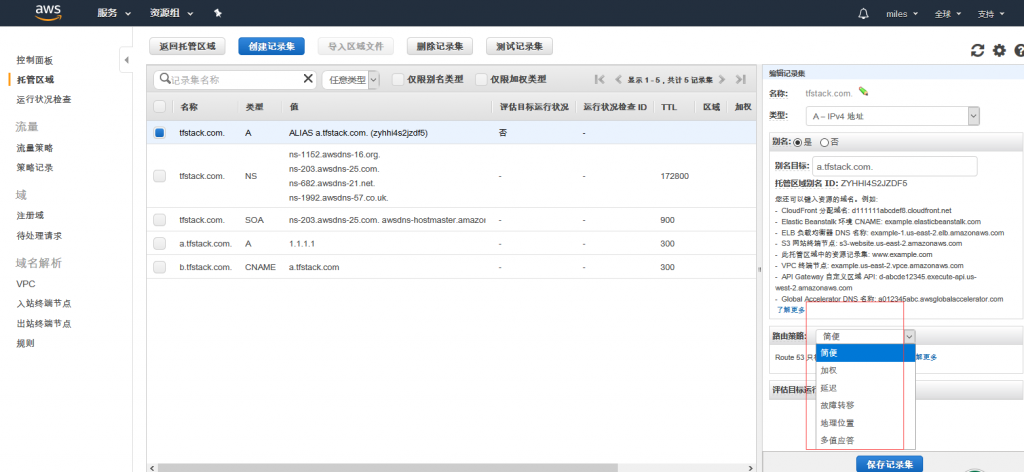Click the 别名目标 input field
The width and height of the screenshot is (1024, 472).
point(895,166)
